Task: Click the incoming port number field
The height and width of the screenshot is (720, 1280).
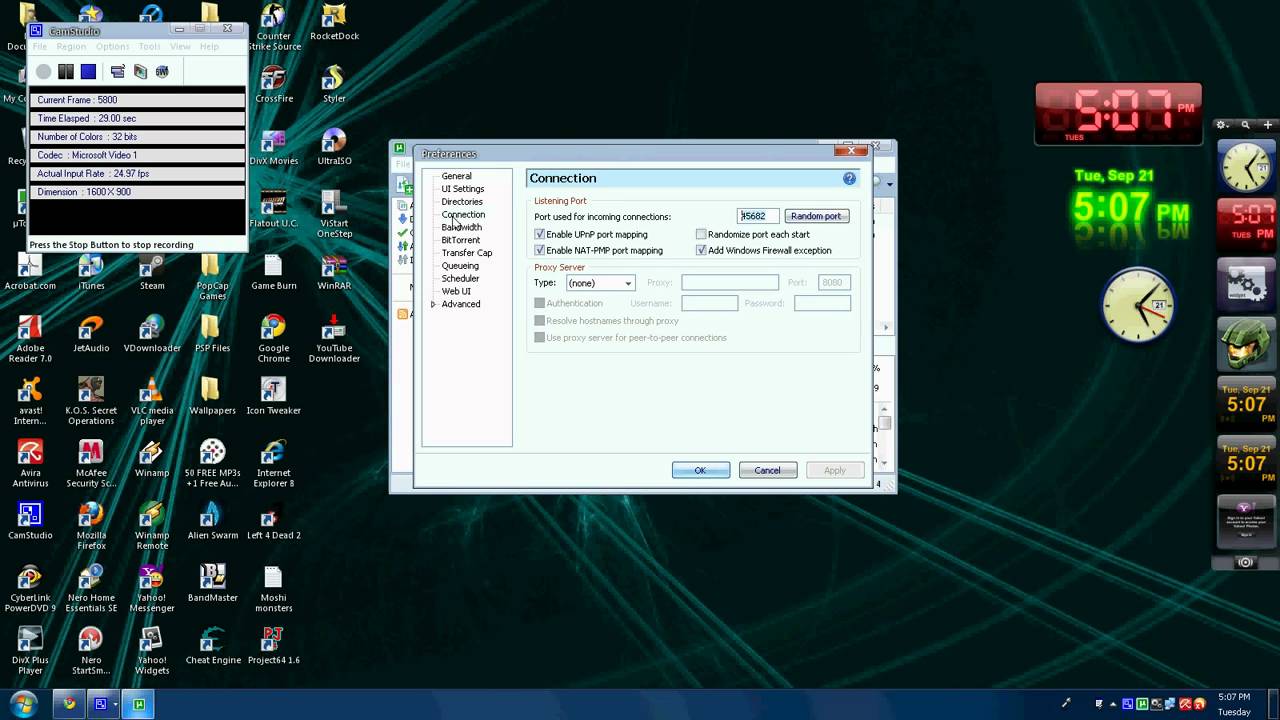Action: [x=758, y=216]
